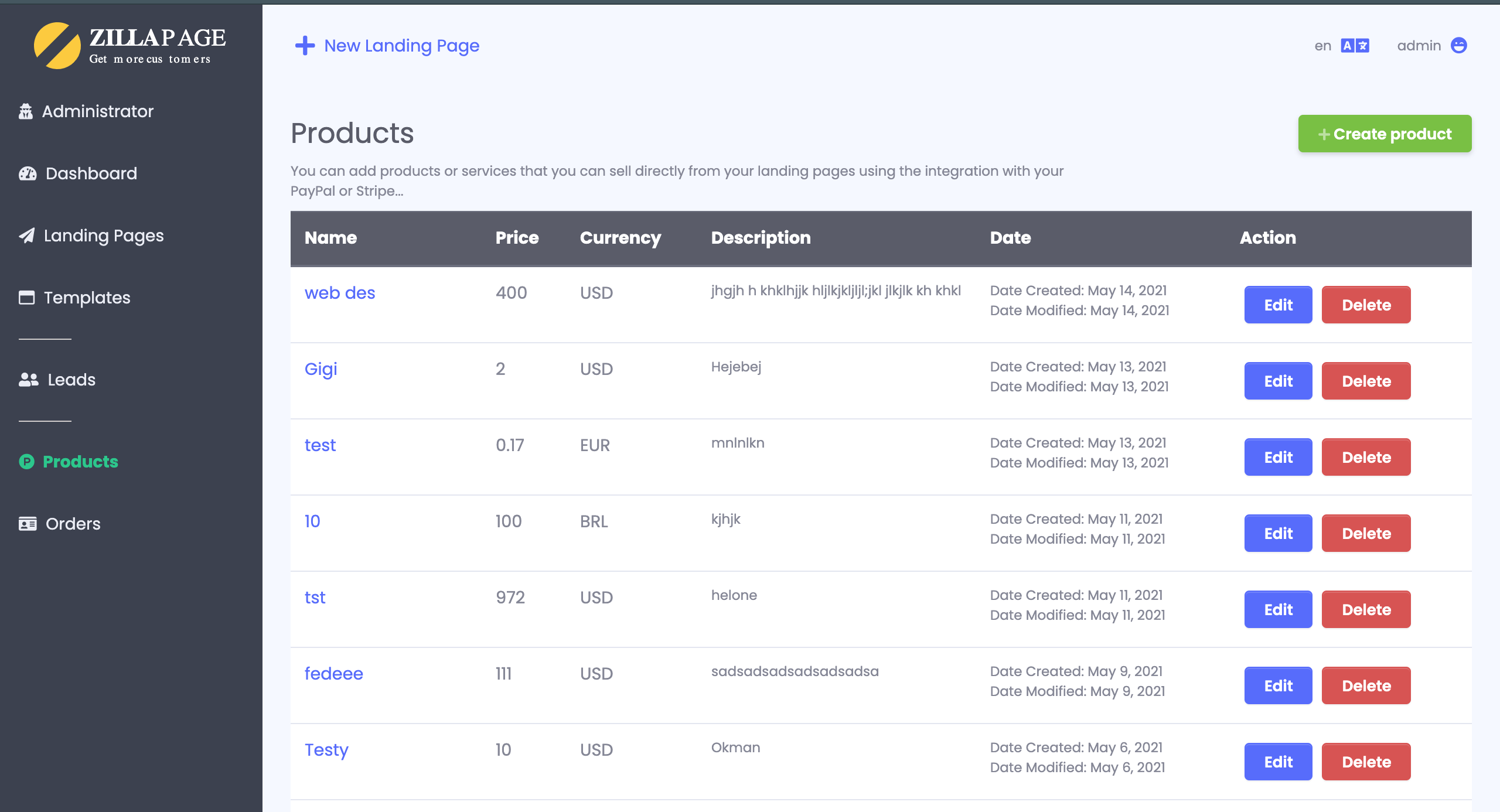Click the ZillaPage logo icon
The width and height of the screenshot is (1500, 812).
[x=57, y=46]
